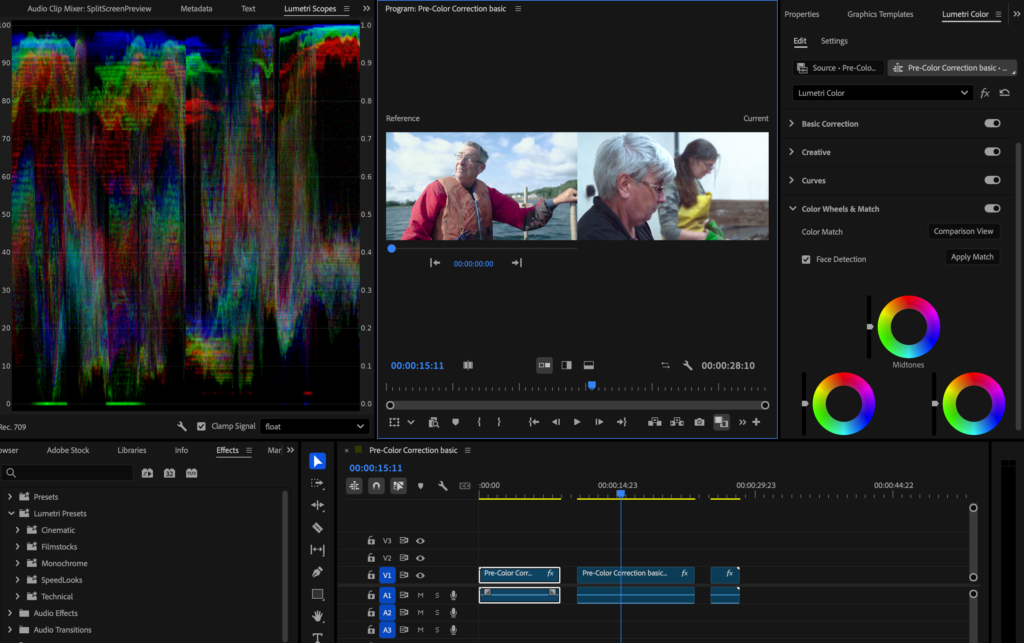
Task: Click the Midtones color wheel
Action: 908,326
